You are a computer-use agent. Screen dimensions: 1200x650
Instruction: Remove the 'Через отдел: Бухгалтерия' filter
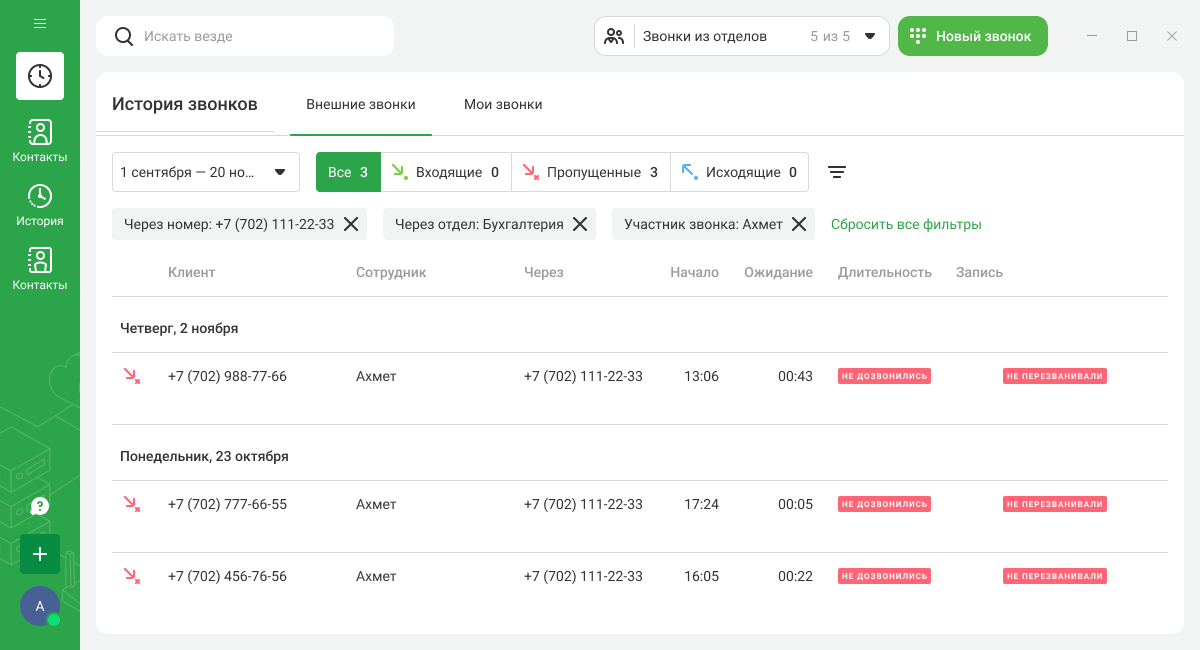coord(580,224)
